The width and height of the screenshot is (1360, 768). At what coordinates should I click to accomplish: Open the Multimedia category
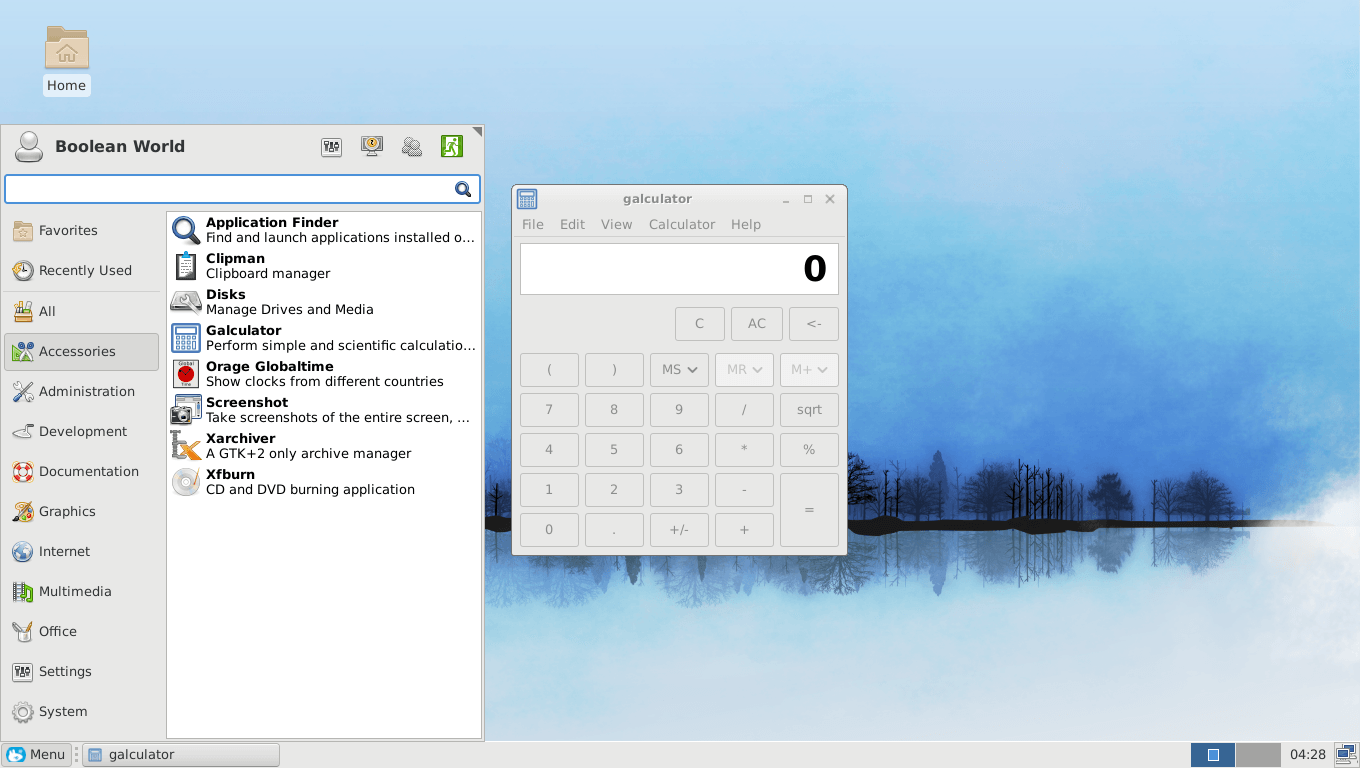[82, 592]
